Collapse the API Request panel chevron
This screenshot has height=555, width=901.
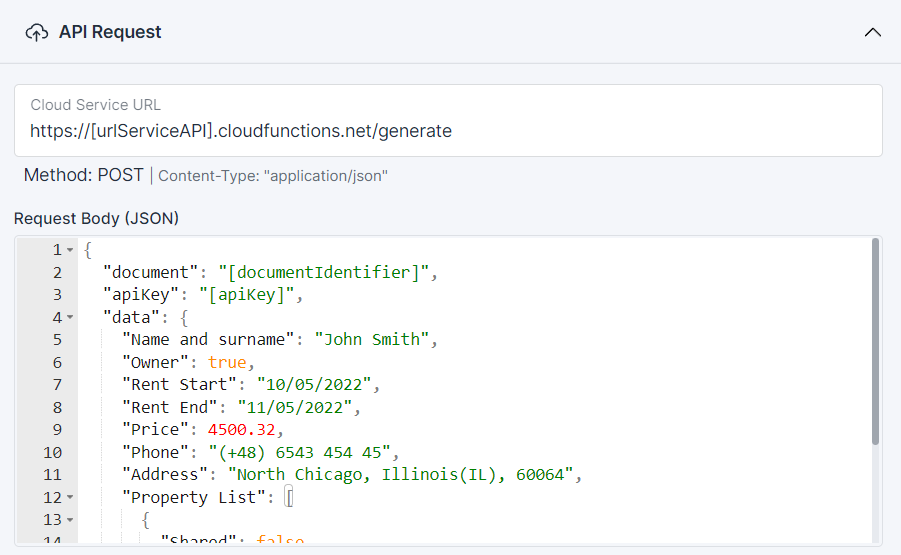click(x=872, y=32)
